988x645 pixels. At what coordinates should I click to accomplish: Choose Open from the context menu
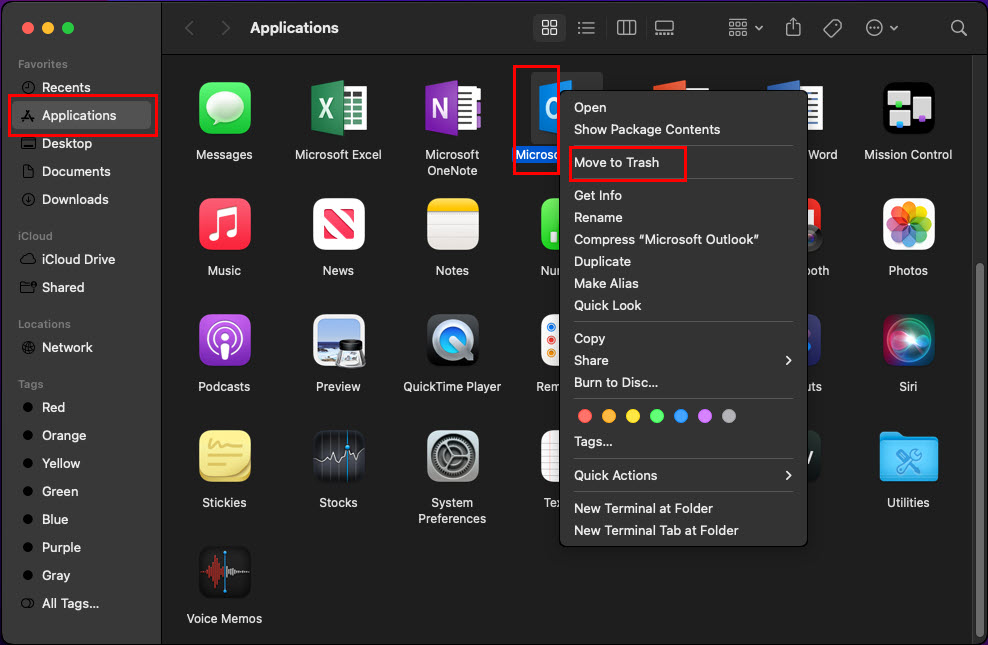tap(682, 108)
